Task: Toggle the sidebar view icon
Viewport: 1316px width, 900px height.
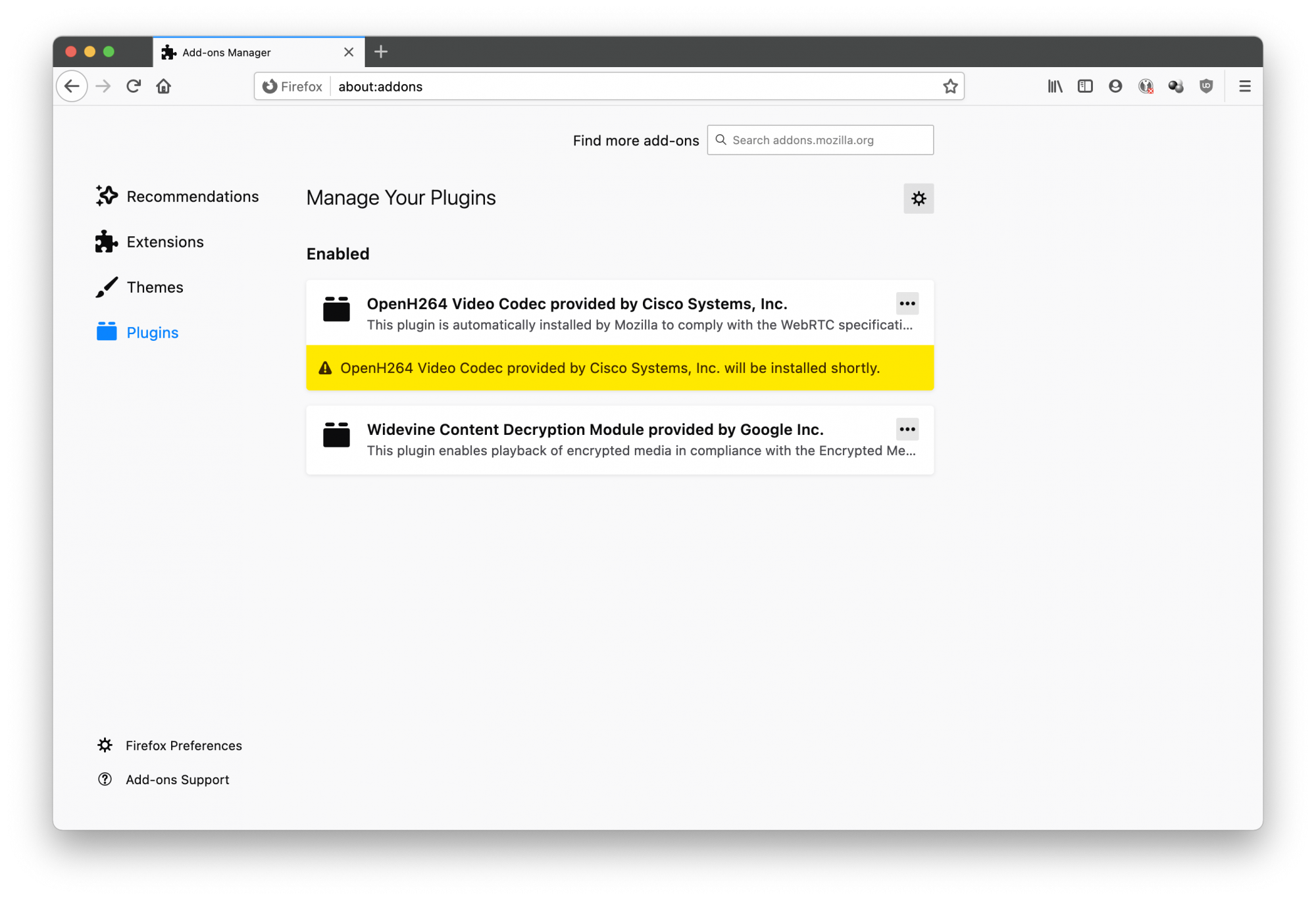Action: click(1085, 86)
